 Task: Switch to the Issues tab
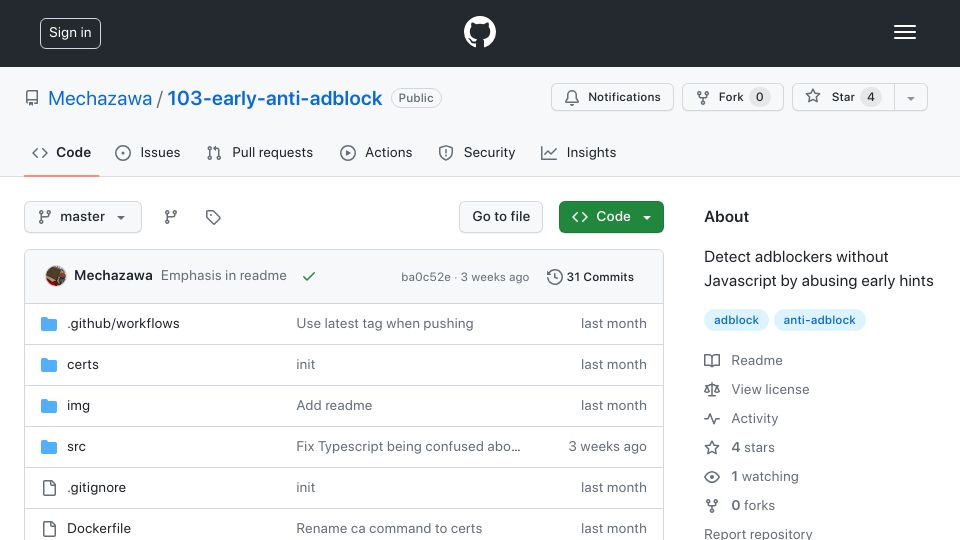148,152
